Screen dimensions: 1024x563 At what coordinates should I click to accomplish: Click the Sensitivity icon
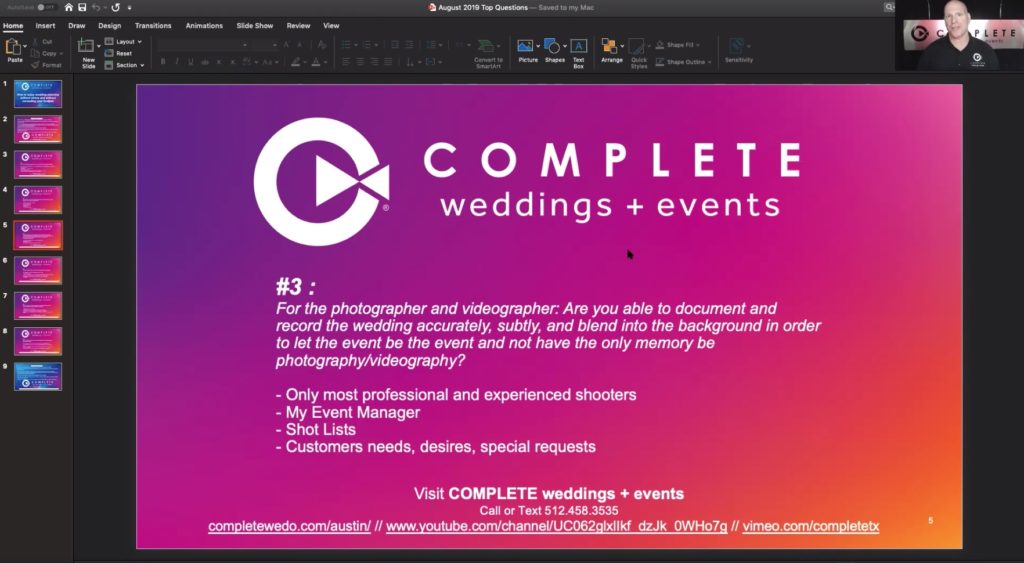click(737, 46)
